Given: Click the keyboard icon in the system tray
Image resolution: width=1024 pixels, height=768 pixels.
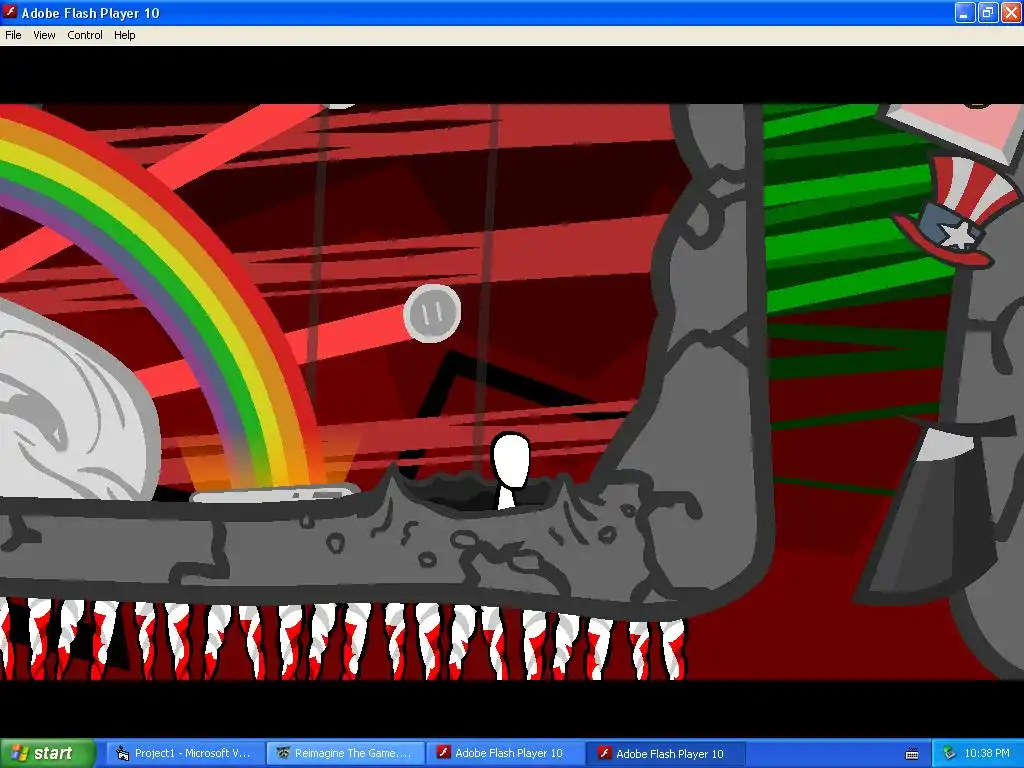Looking at the screenshot, I should pos(912,754).
